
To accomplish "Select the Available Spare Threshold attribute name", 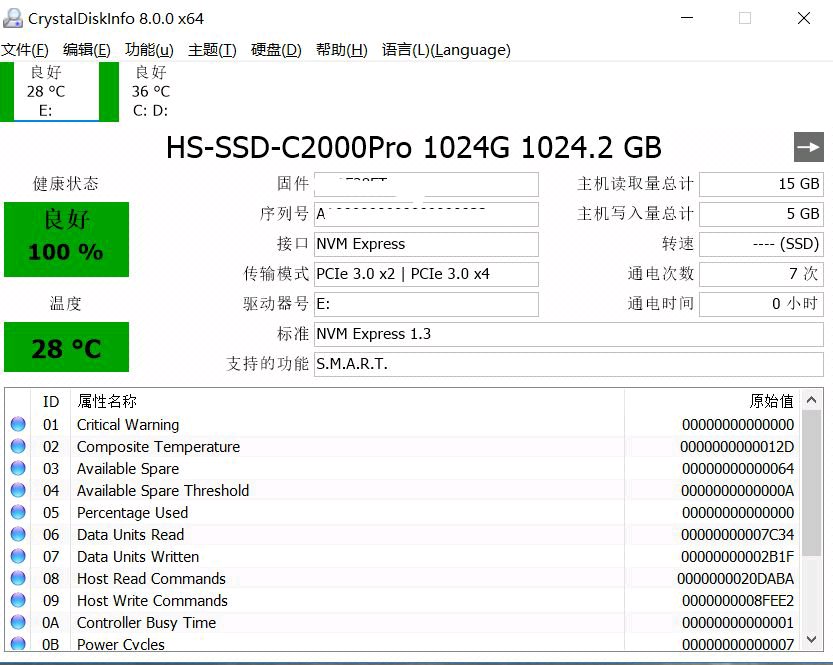I will (x=163, y=491).
